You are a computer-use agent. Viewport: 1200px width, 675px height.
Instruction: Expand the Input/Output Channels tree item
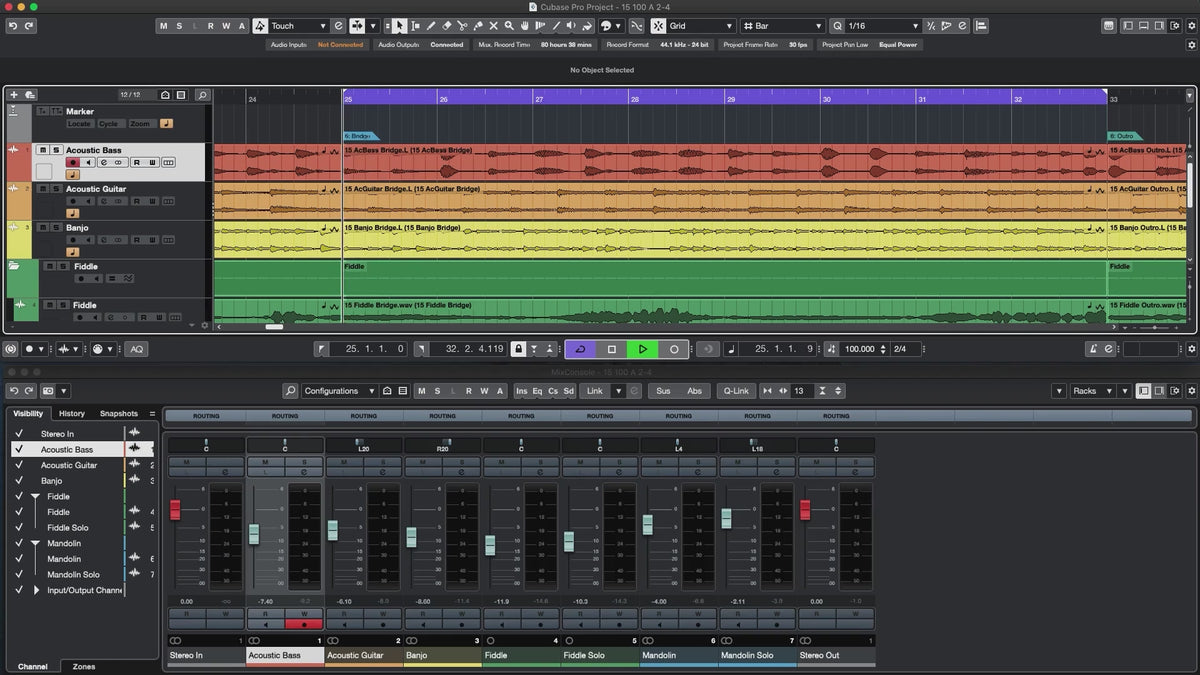[37, 590]
